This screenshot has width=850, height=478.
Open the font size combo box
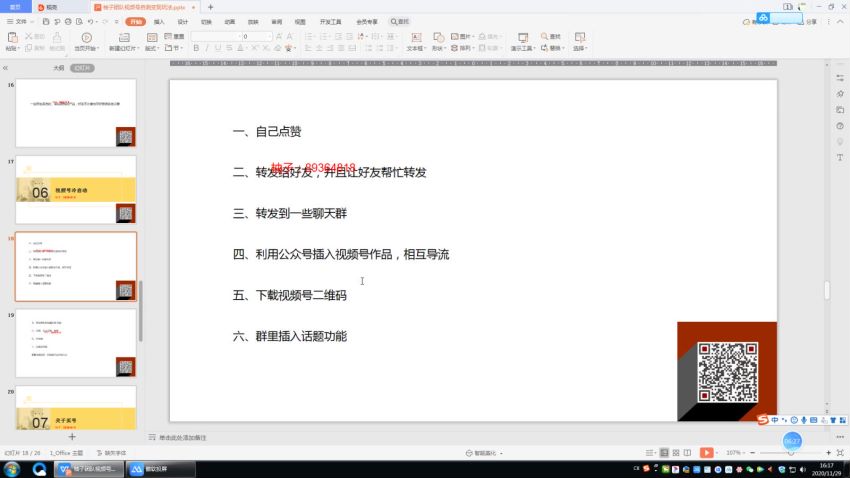pyautogui.click(x=257, y=36)
